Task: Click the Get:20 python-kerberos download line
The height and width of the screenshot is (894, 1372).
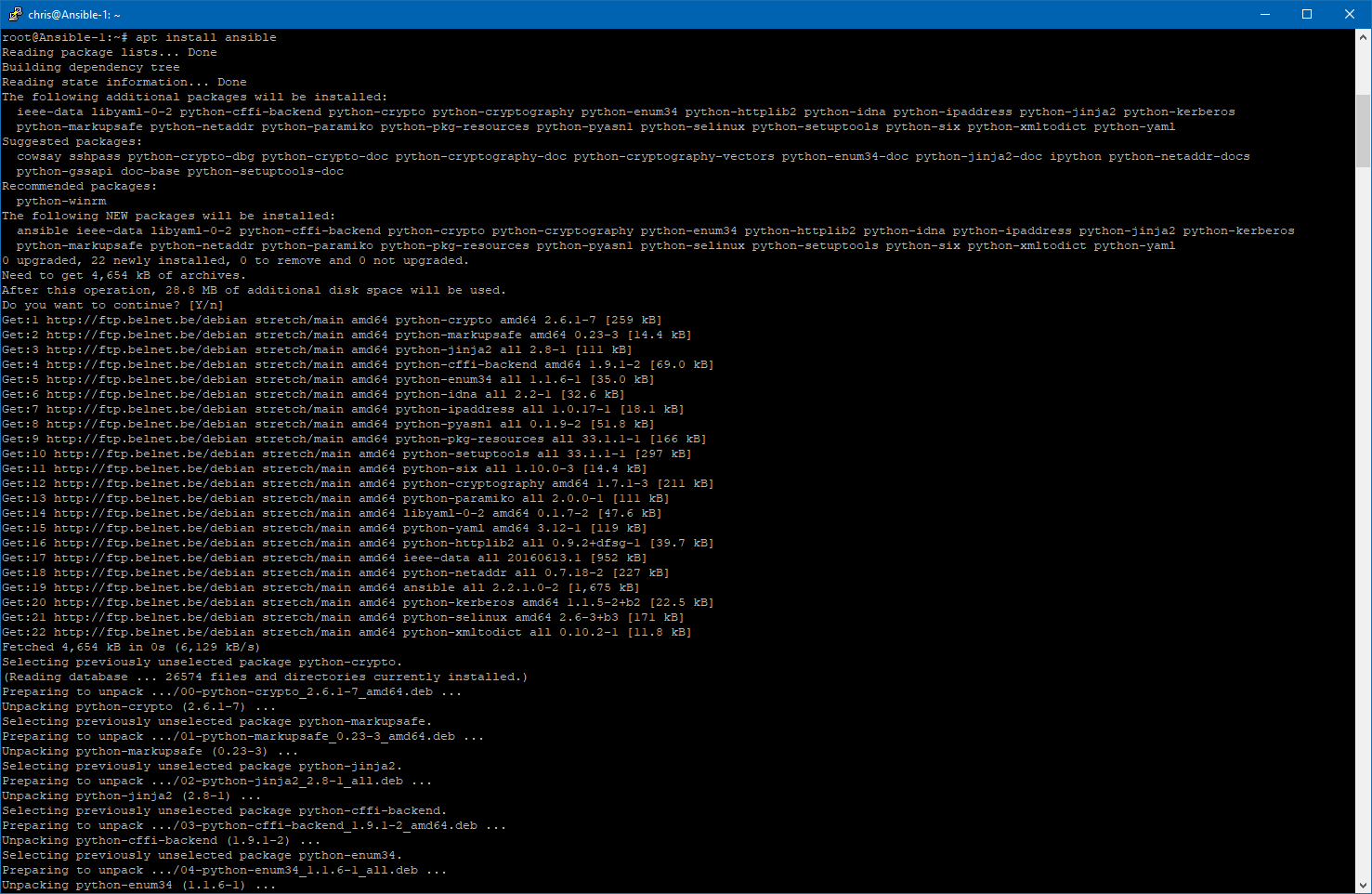Action: click(x=359, y=602)
